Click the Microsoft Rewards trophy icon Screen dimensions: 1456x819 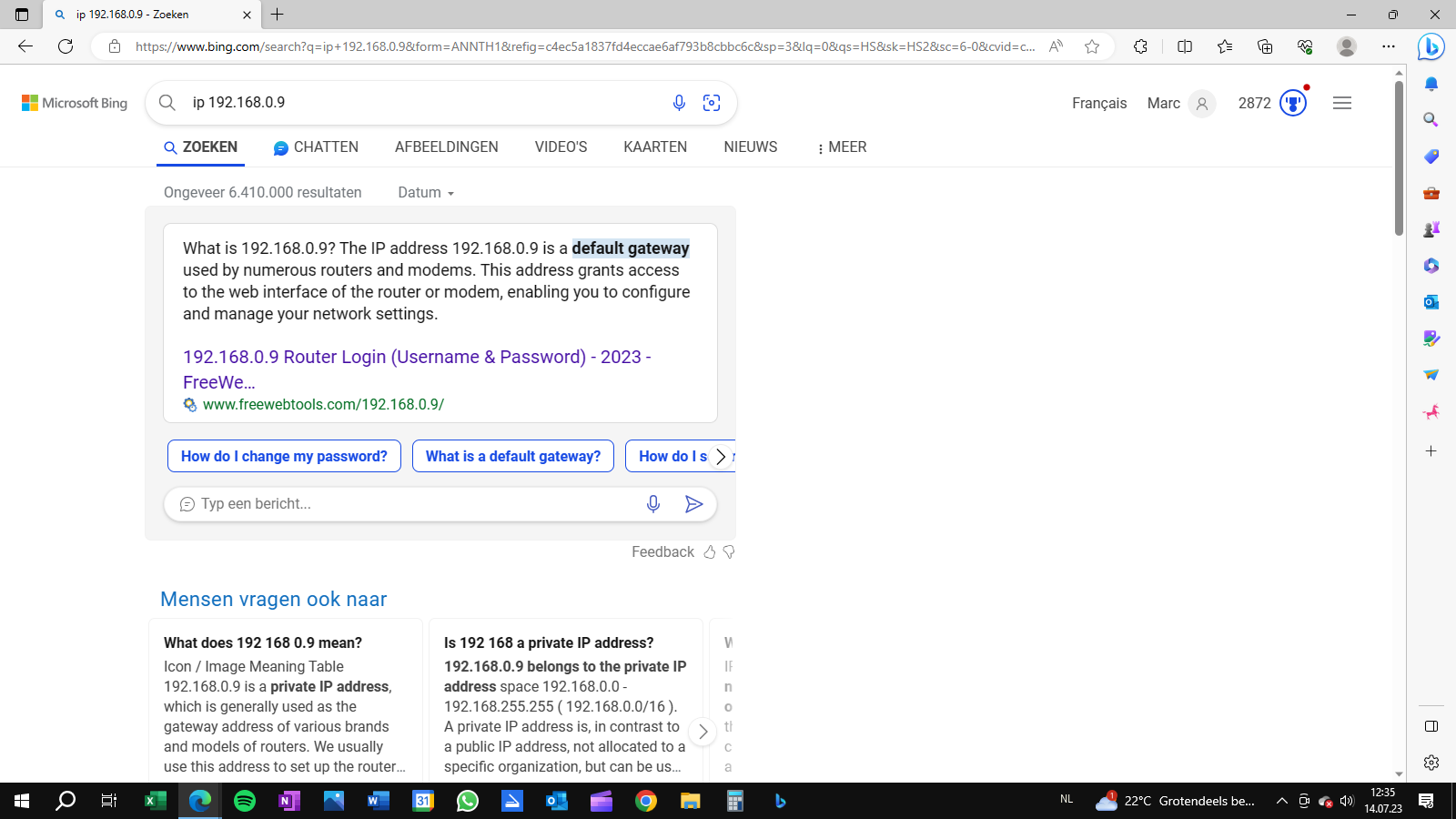coord(1293,103)
